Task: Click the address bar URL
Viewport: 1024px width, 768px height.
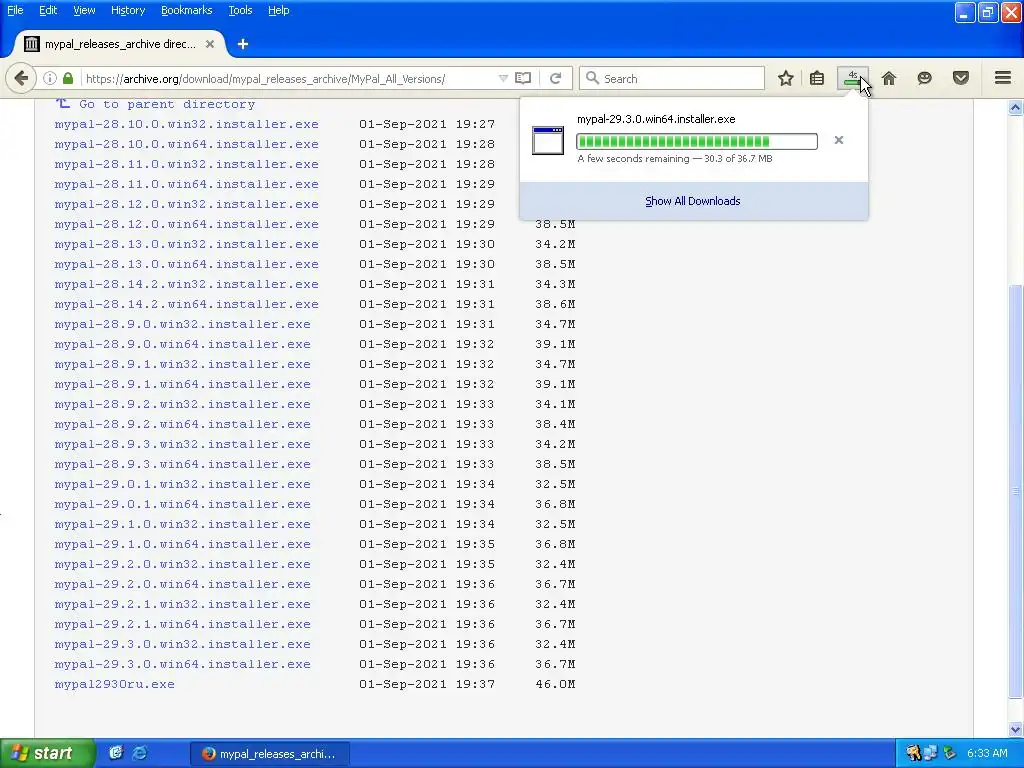Action: (x=266, y=79)
